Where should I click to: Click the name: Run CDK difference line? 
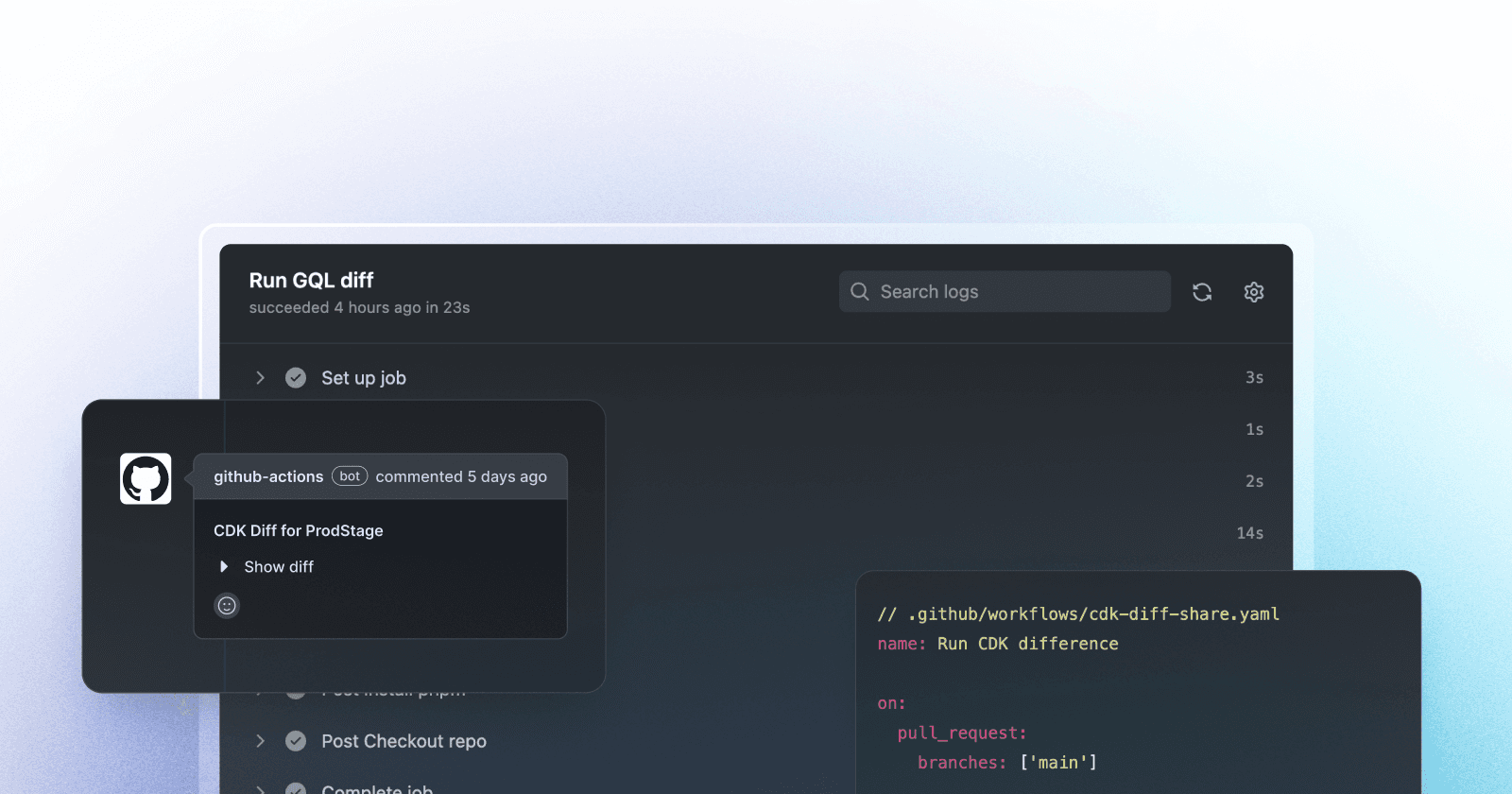point(998,644)
